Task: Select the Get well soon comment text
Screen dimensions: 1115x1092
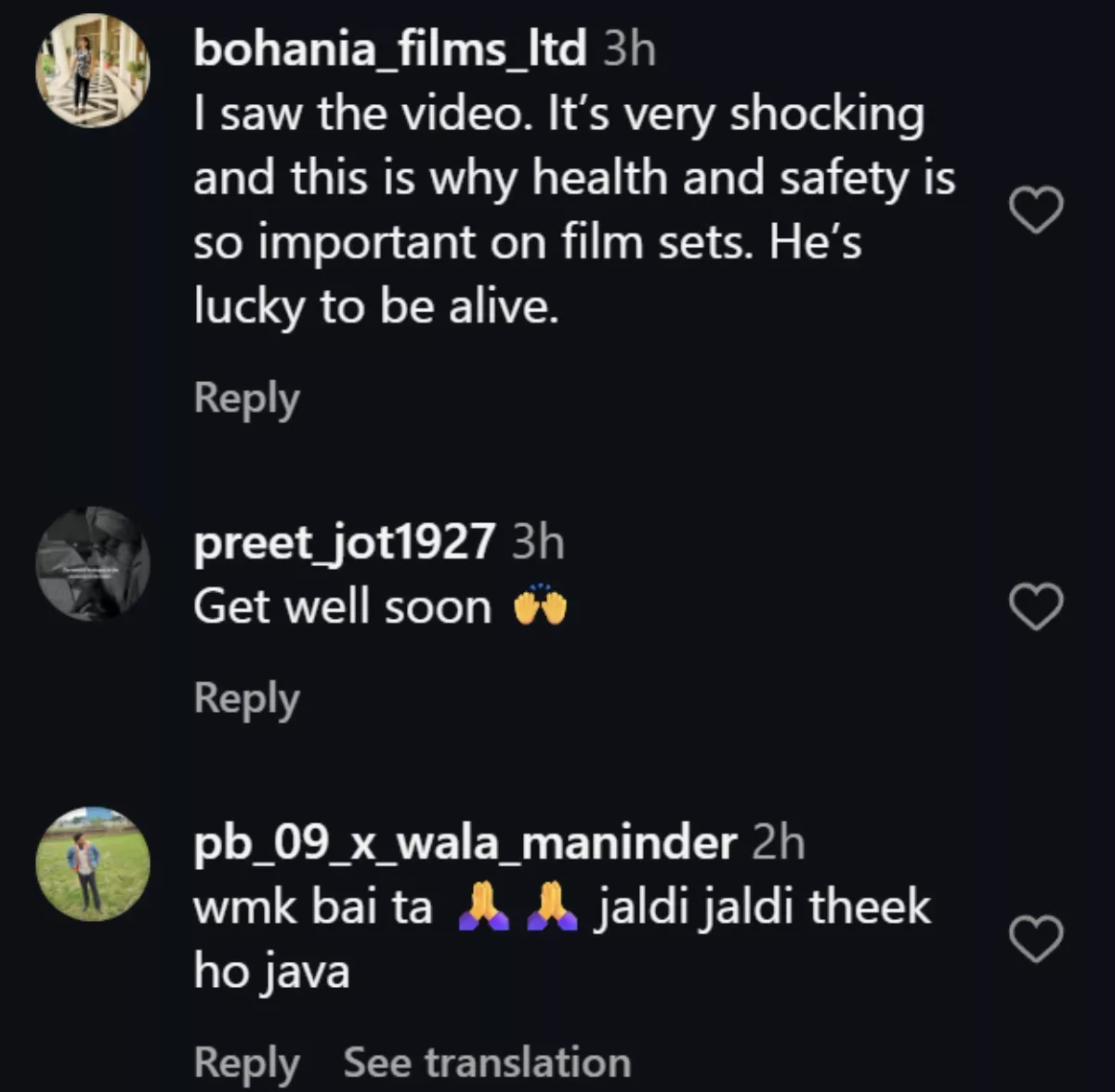Action: (x=342, y=605)
